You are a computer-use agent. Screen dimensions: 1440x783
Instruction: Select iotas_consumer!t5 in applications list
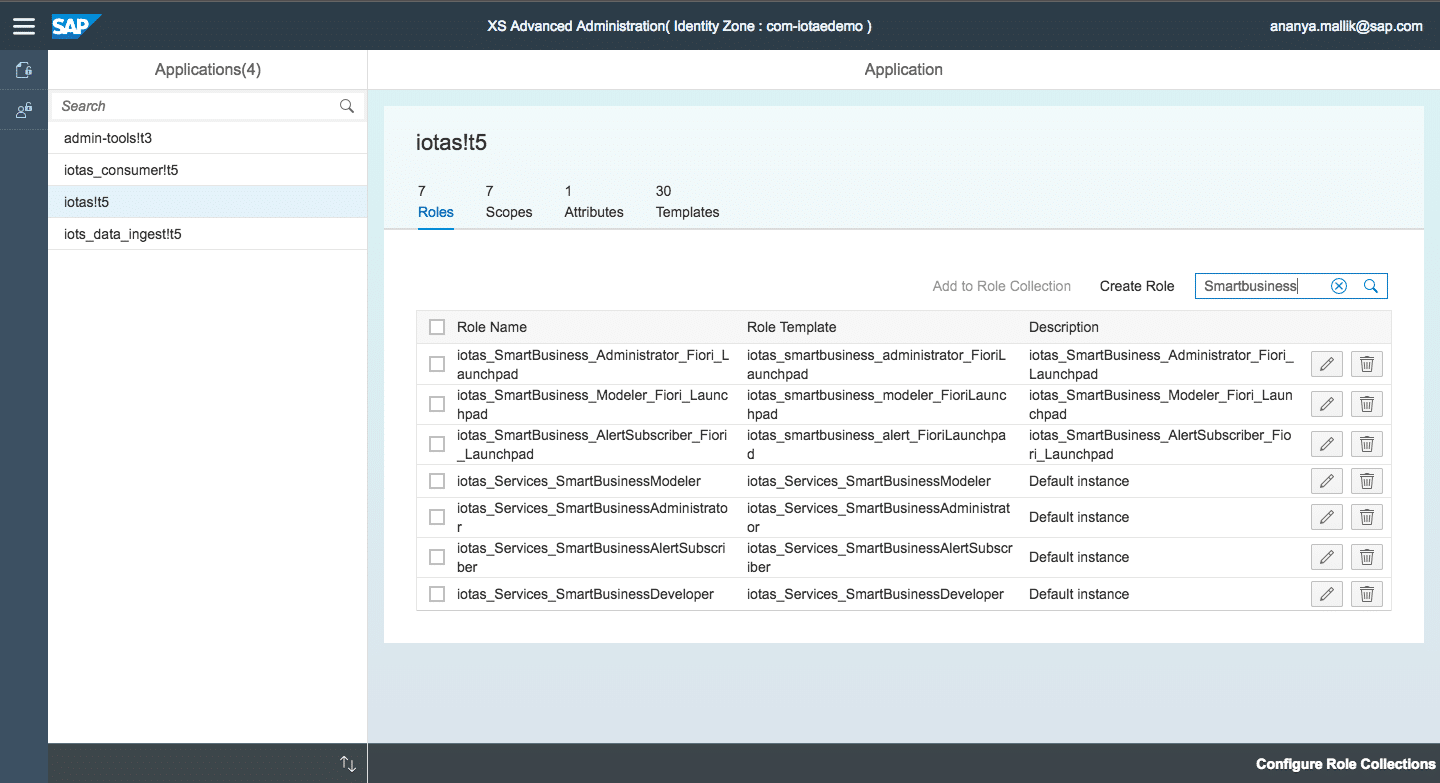pos(121,170)
